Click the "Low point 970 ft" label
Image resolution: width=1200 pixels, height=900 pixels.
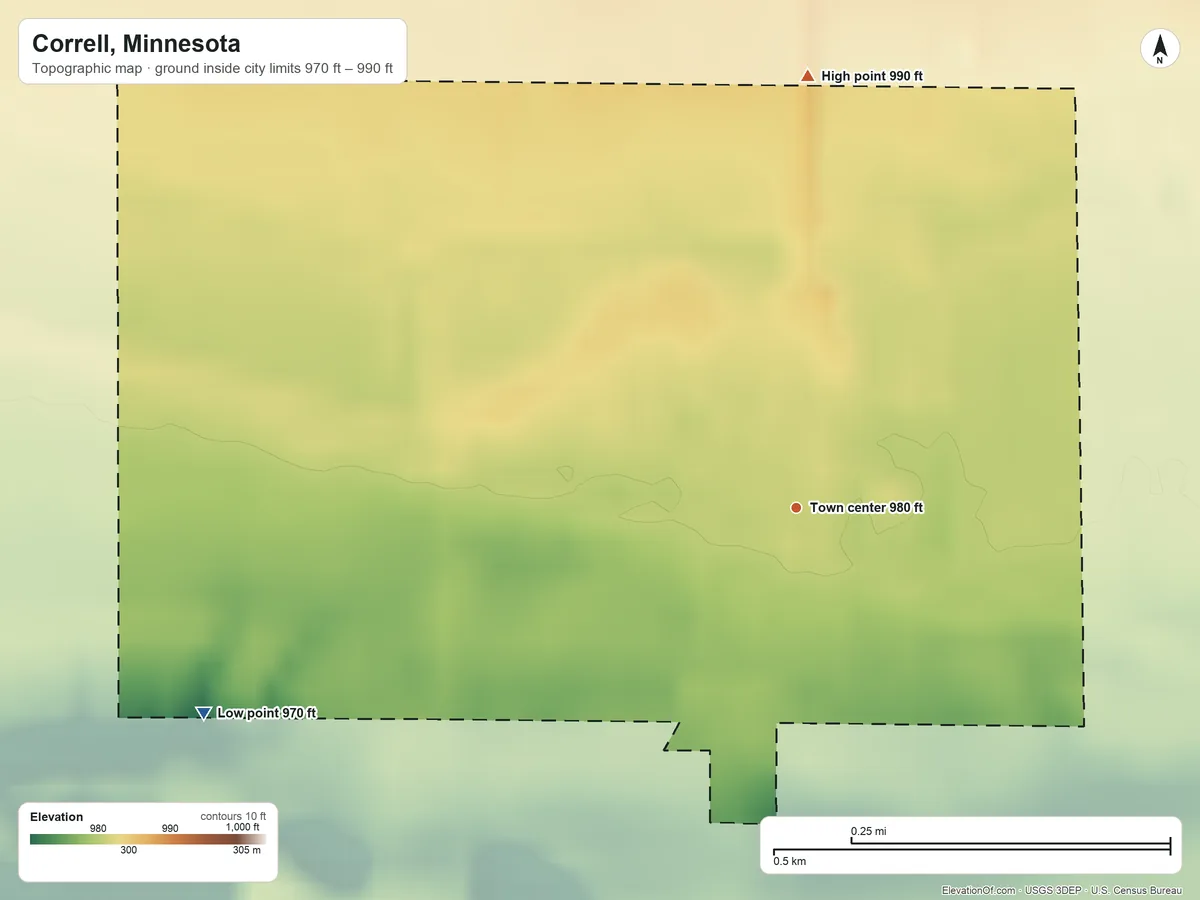coord(266,713)
